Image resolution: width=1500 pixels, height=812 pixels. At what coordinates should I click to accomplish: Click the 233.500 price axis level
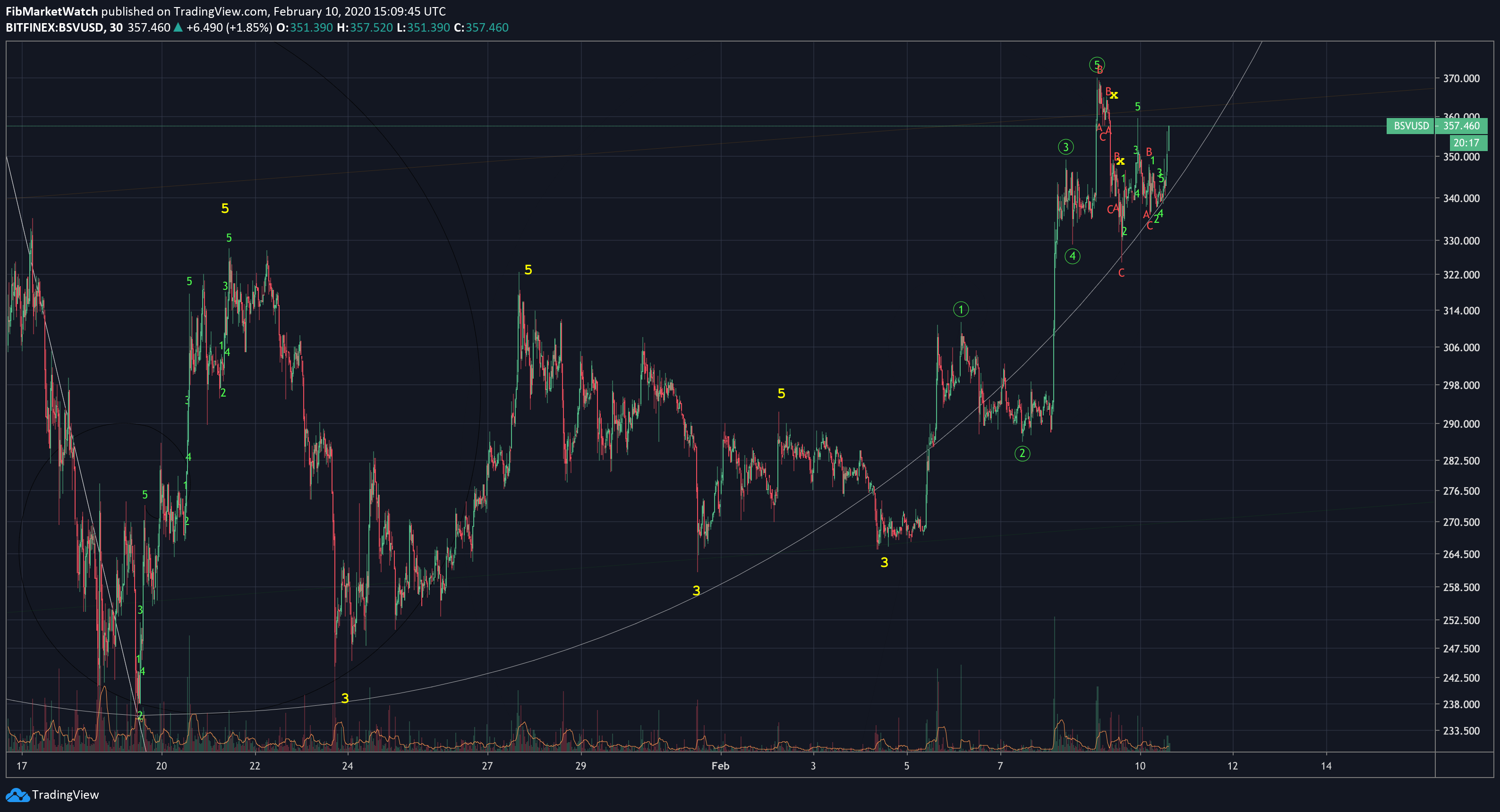1461,731
